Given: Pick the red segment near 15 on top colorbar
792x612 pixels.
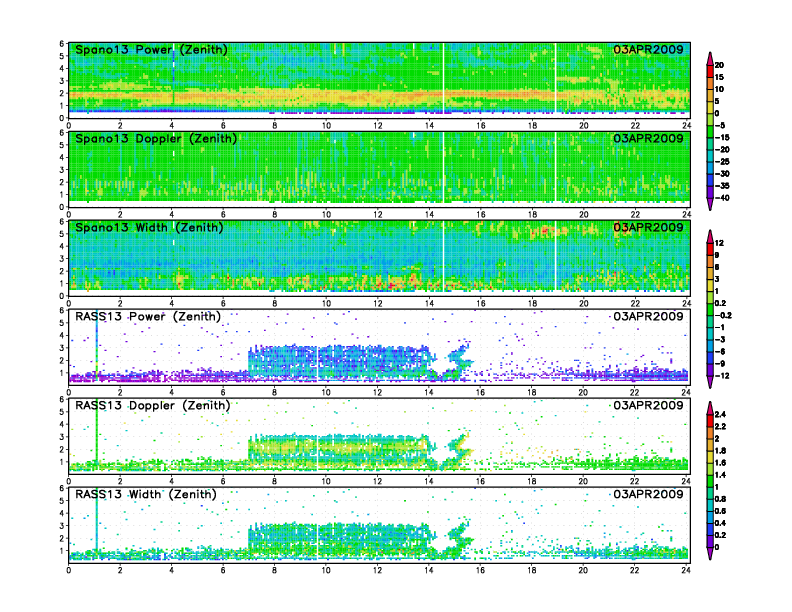Looking at the screenshot, I should pos(710,71).
